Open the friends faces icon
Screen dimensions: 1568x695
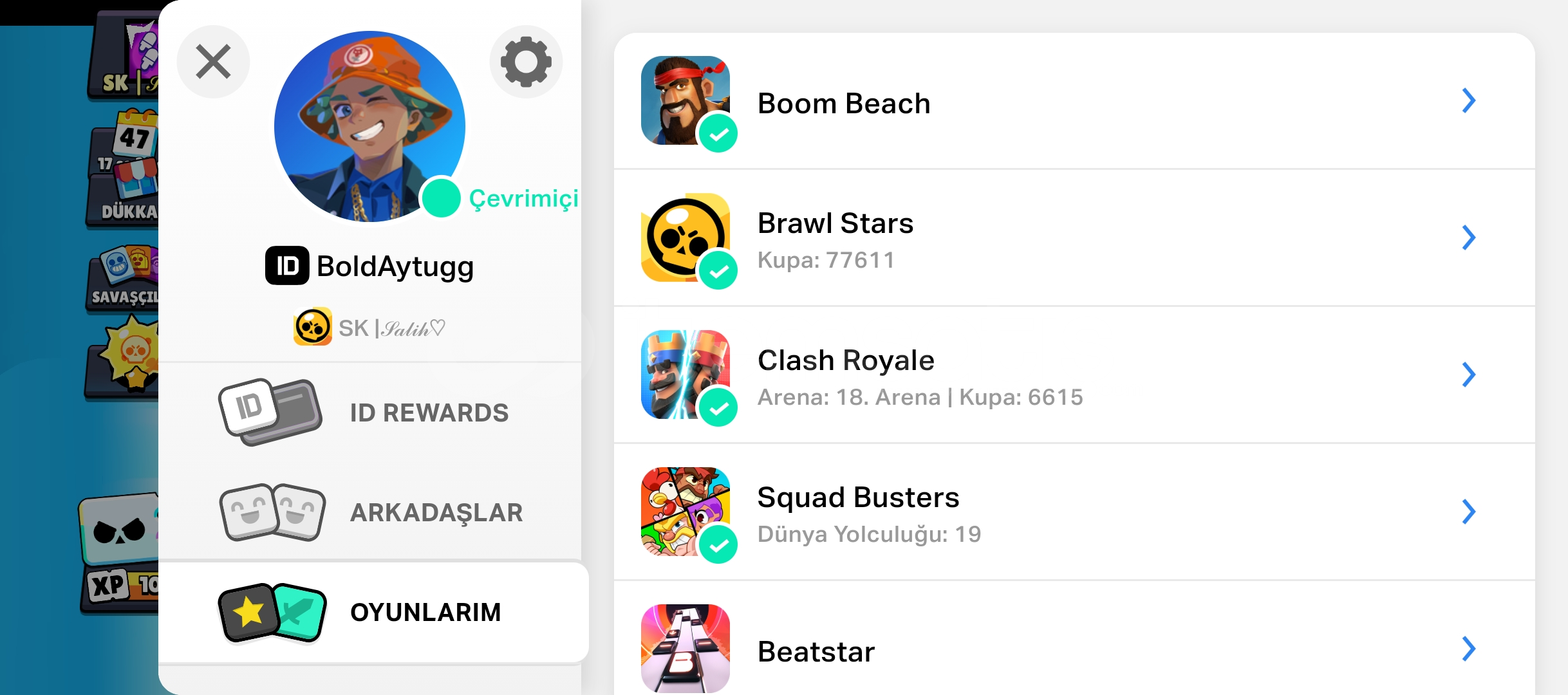coord(272,512)
